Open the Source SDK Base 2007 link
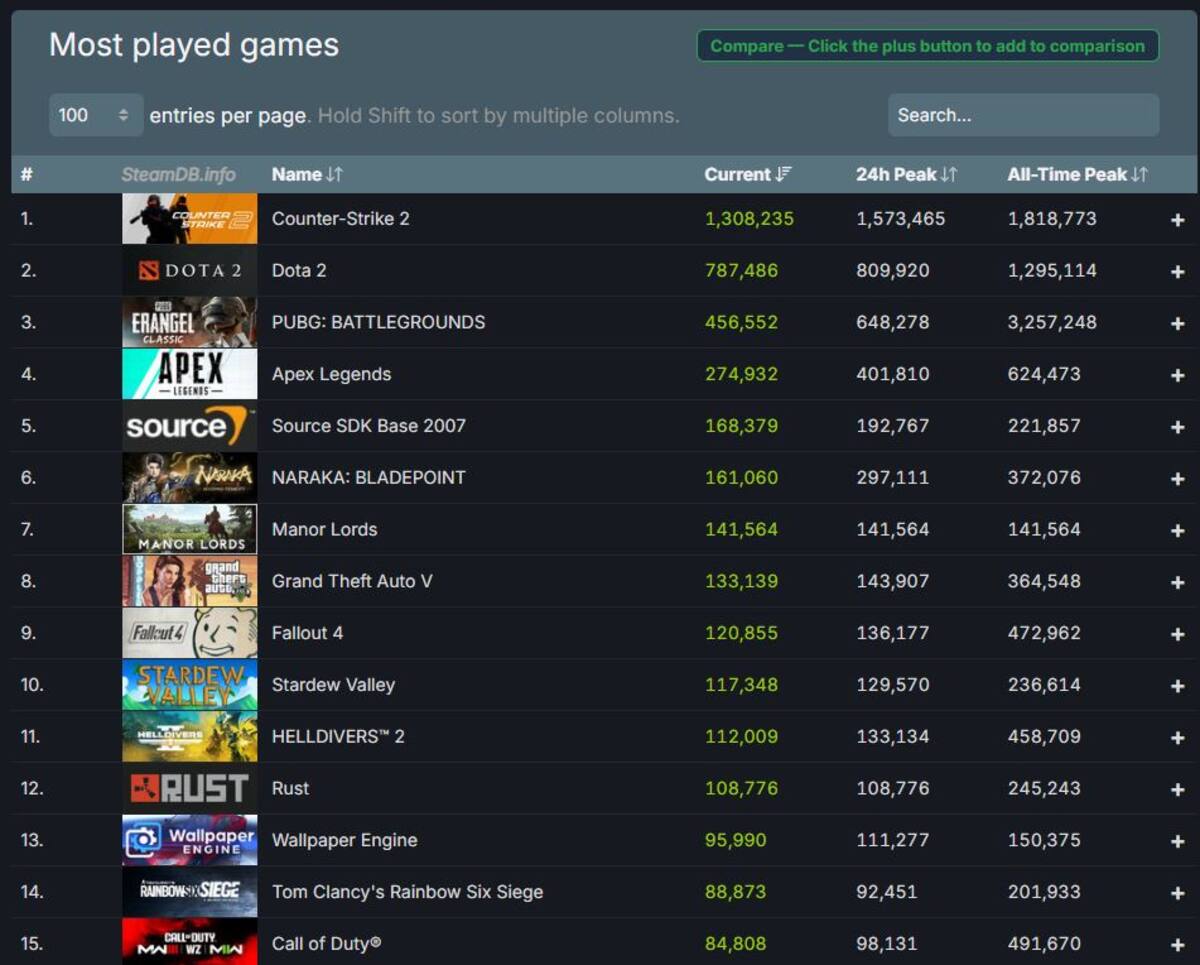1200x965 pixels. click(x=369, y=426)
